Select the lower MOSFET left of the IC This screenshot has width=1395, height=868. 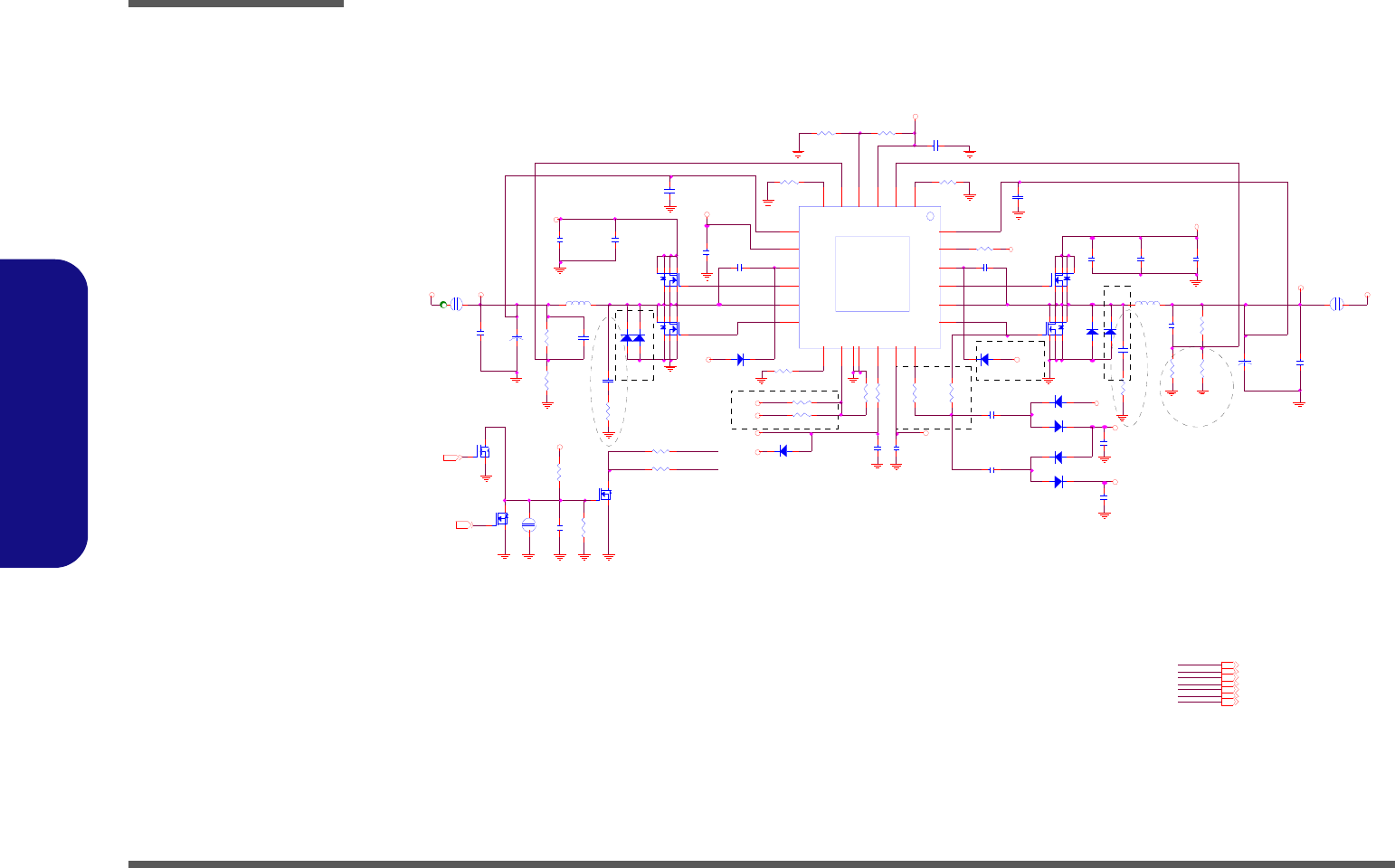(x=669, y=327)
